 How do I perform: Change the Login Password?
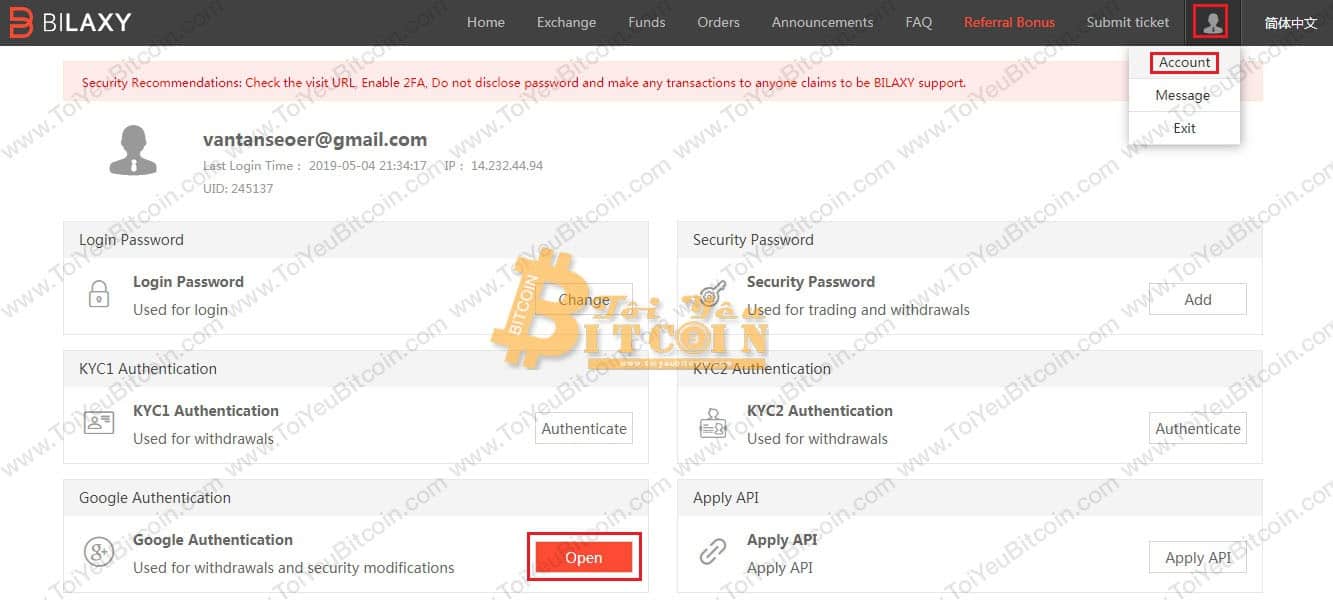click(x=584, y=299)
